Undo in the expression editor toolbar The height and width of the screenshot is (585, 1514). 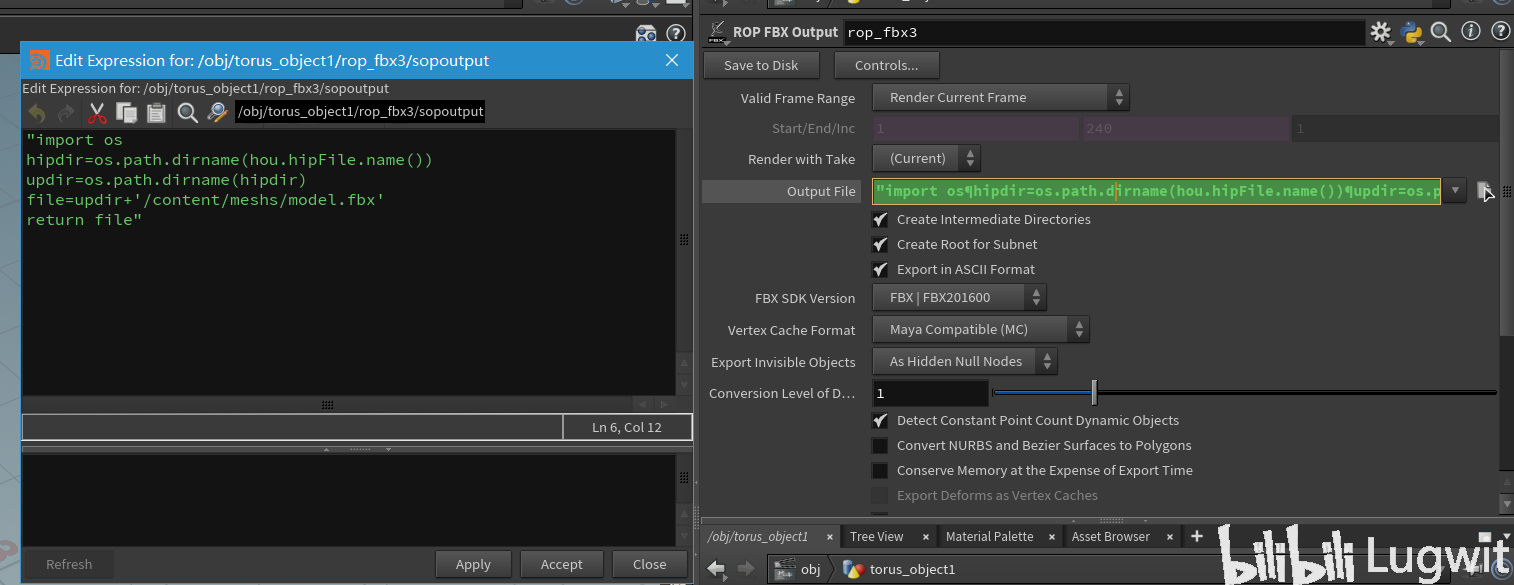(x=36, y=113)
